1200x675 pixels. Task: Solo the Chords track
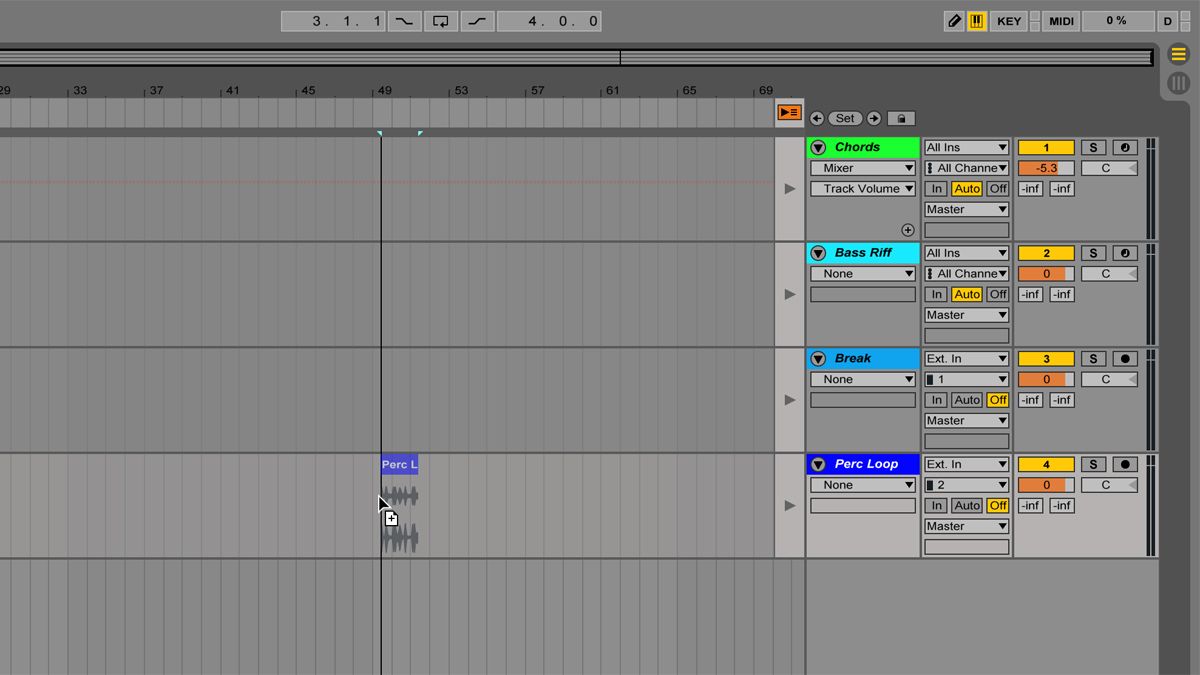click(x=1093, y=147)
